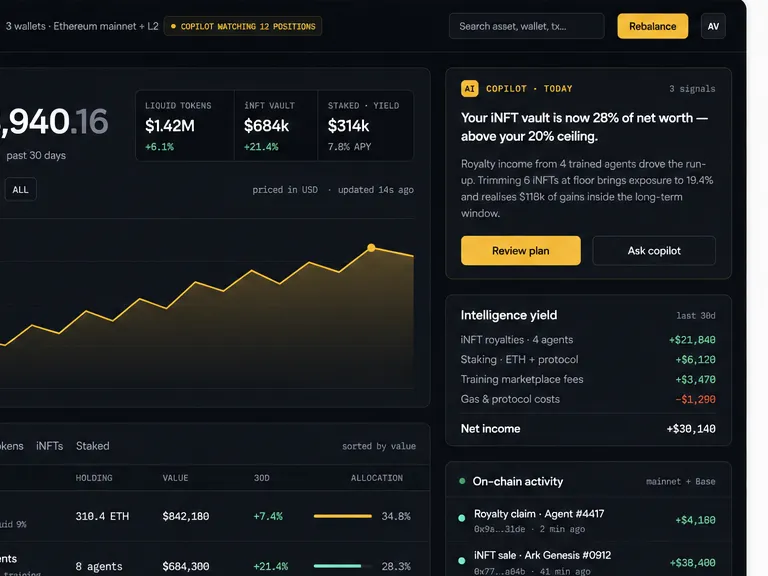The width and height of the screenshot is (768, 576).
Task: Click the +7.4% change cell
Action: tap(268, 516)
